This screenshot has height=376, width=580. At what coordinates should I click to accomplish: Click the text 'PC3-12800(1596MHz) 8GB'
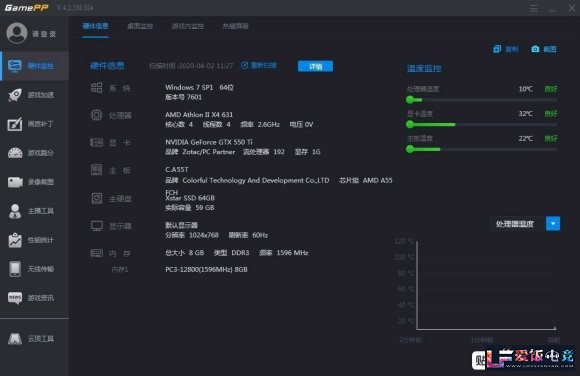pos(206,269)
